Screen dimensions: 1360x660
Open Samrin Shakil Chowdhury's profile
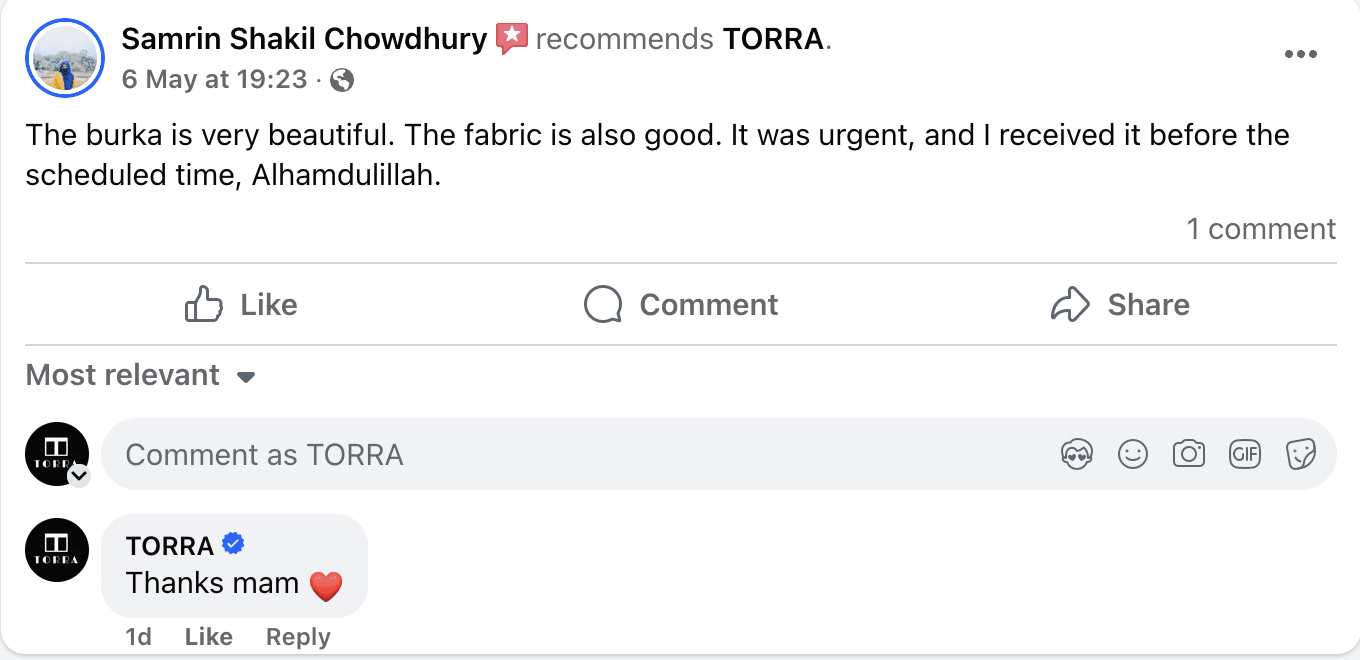302,38
